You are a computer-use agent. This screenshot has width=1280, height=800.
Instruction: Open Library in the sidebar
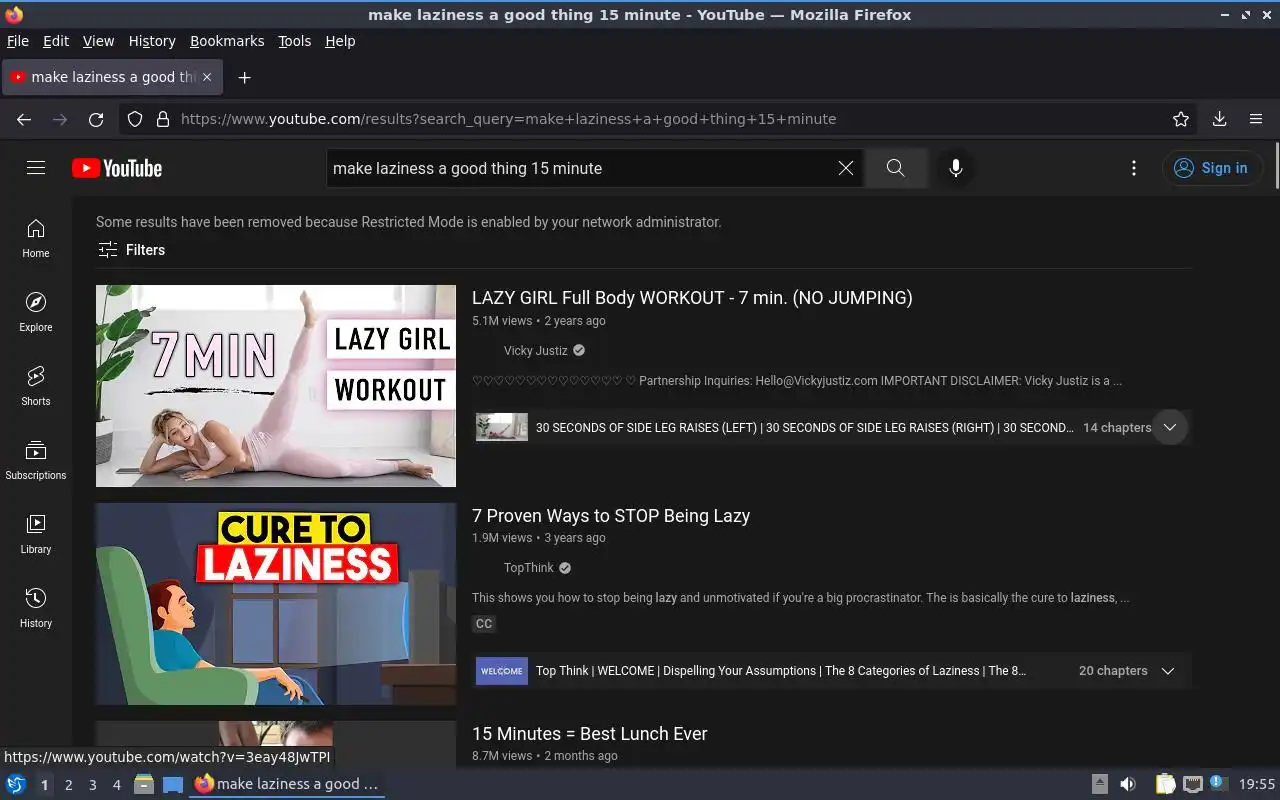click(36, 535)
